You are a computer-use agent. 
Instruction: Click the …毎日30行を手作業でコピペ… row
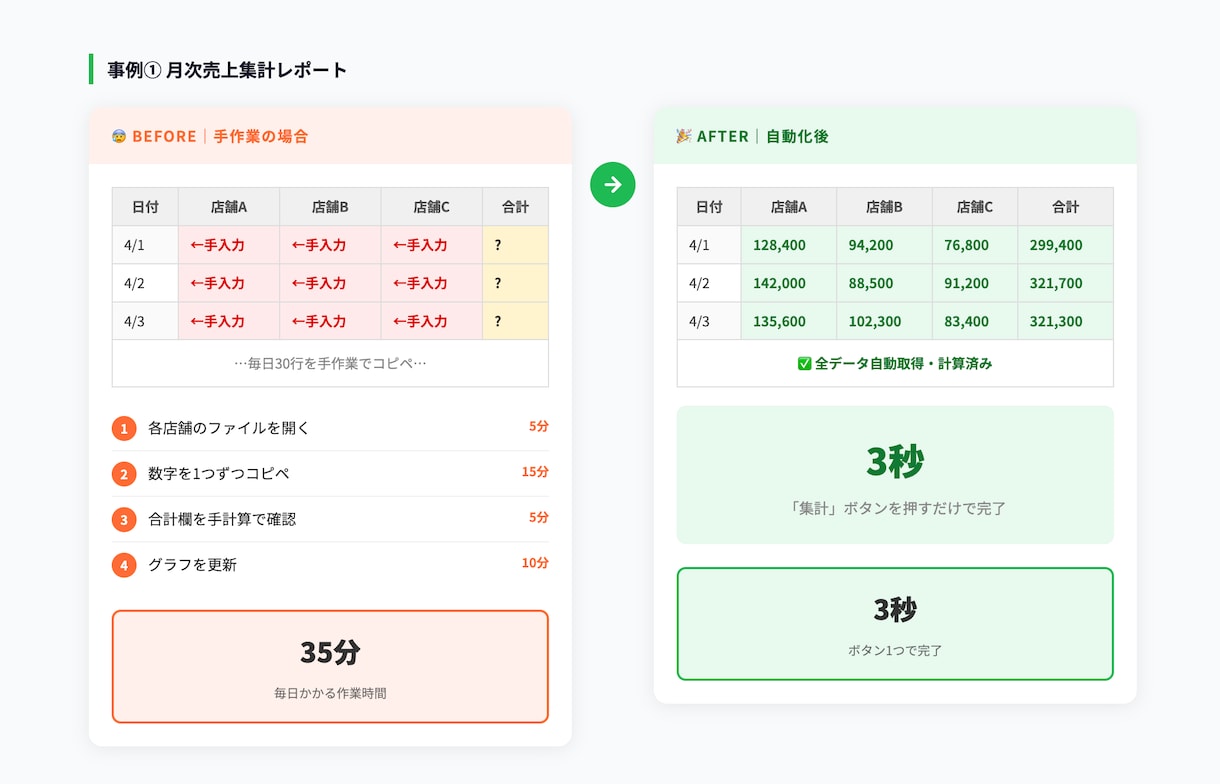(x=330, y=363)
